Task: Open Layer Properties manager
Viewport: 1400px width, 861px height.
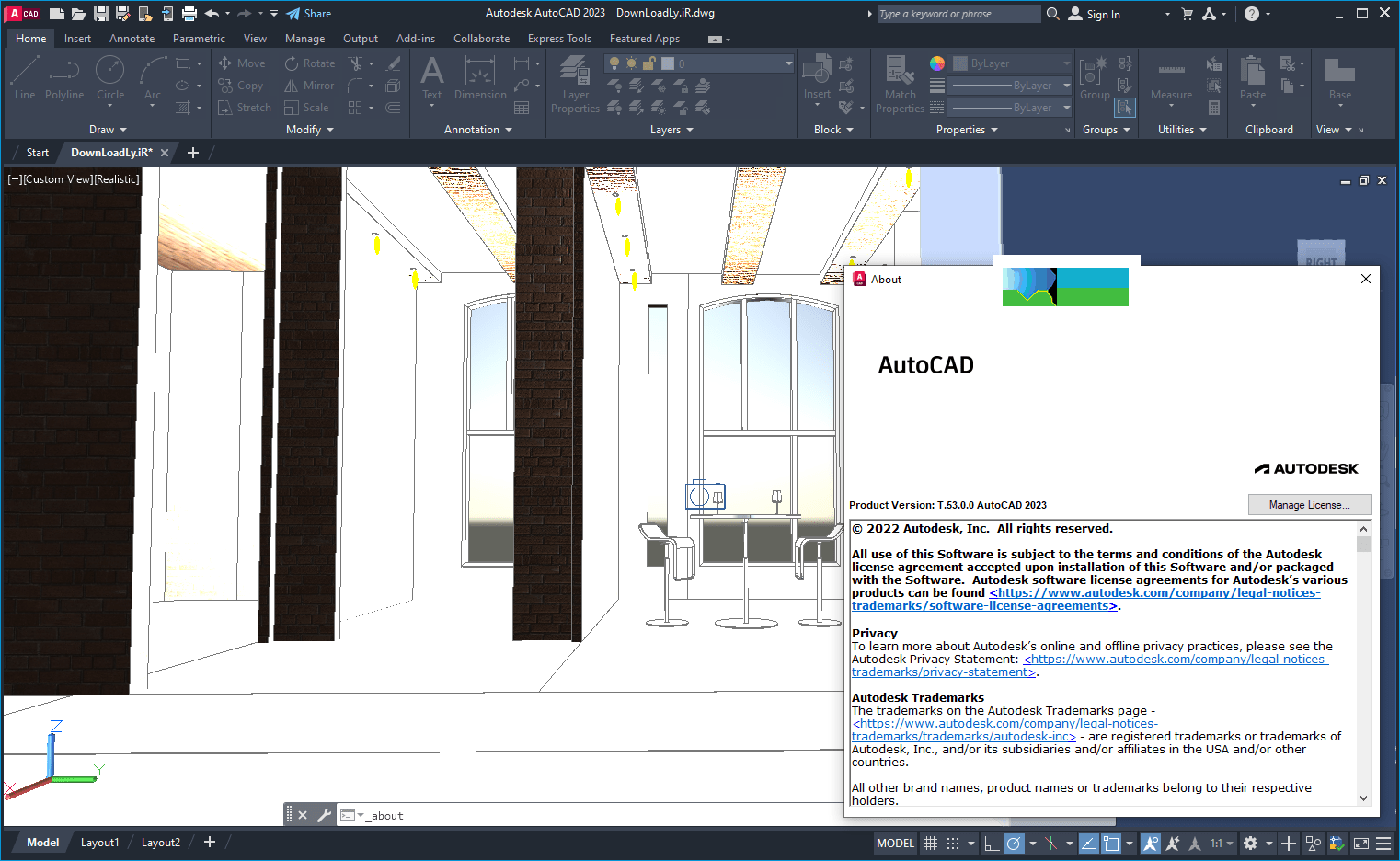Action: tap(576, 85)
